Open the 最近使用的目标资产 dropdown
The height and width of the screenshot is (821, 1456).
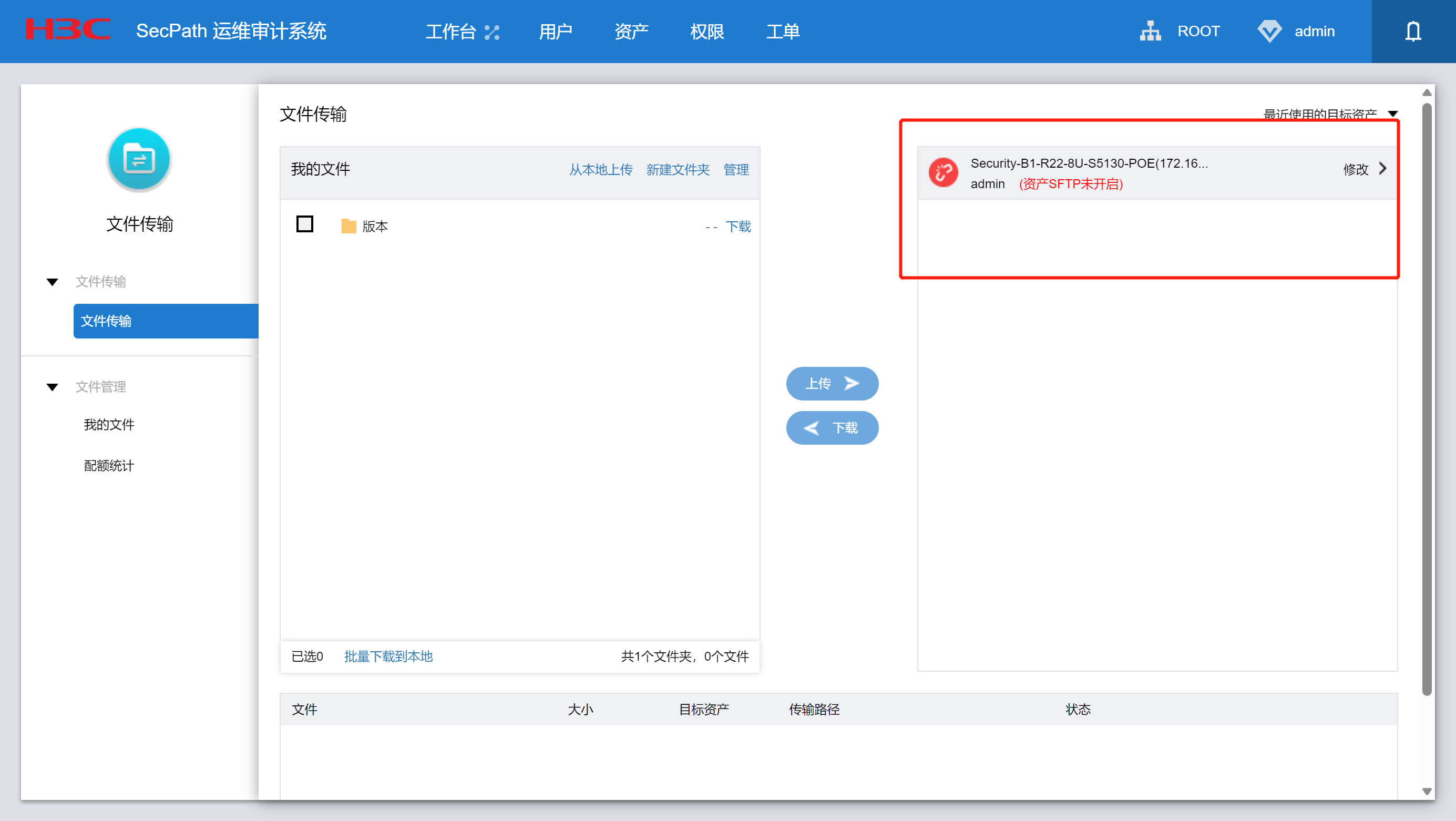click(x=1393, y=114)
